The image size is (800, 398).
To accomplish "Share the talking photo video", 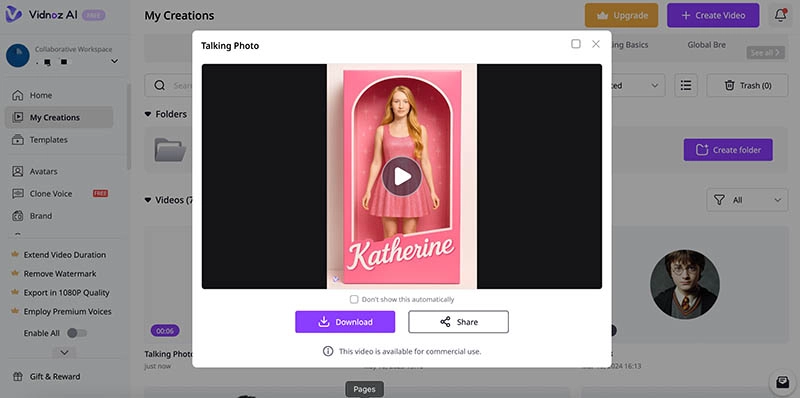I will click(x=458, y=322).
